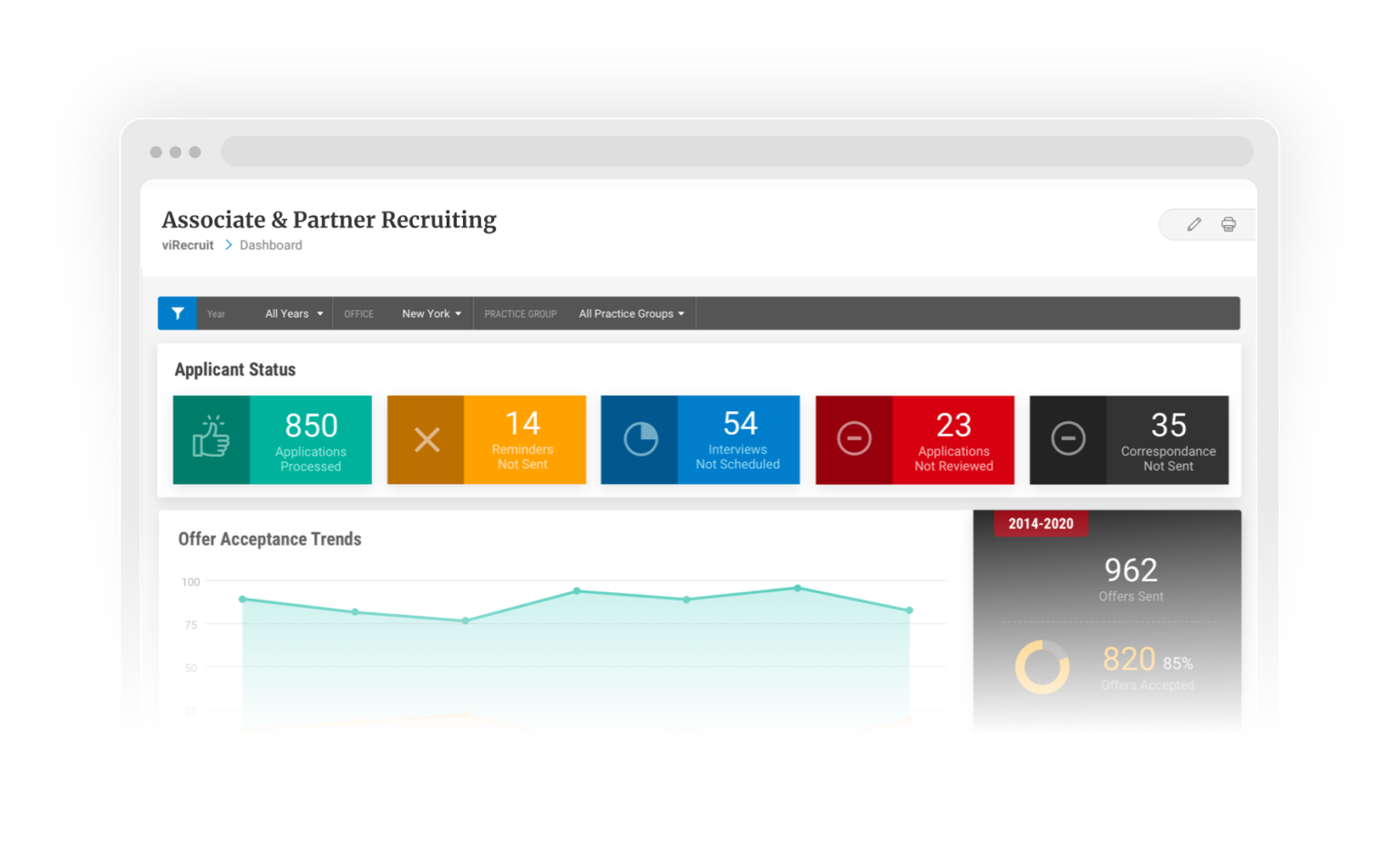
Task: Open the New York office dropdown
Action: [x=432, y=313]
